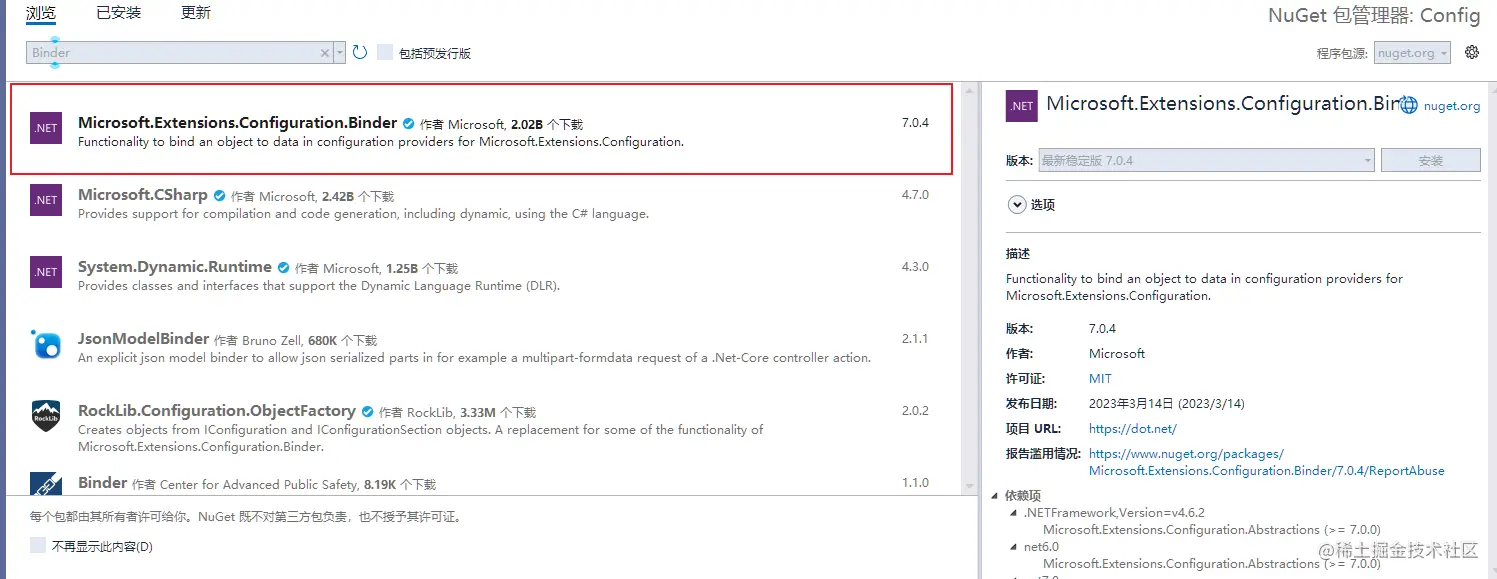Check the 不再显示此内容 checkbox

[38, 546]
